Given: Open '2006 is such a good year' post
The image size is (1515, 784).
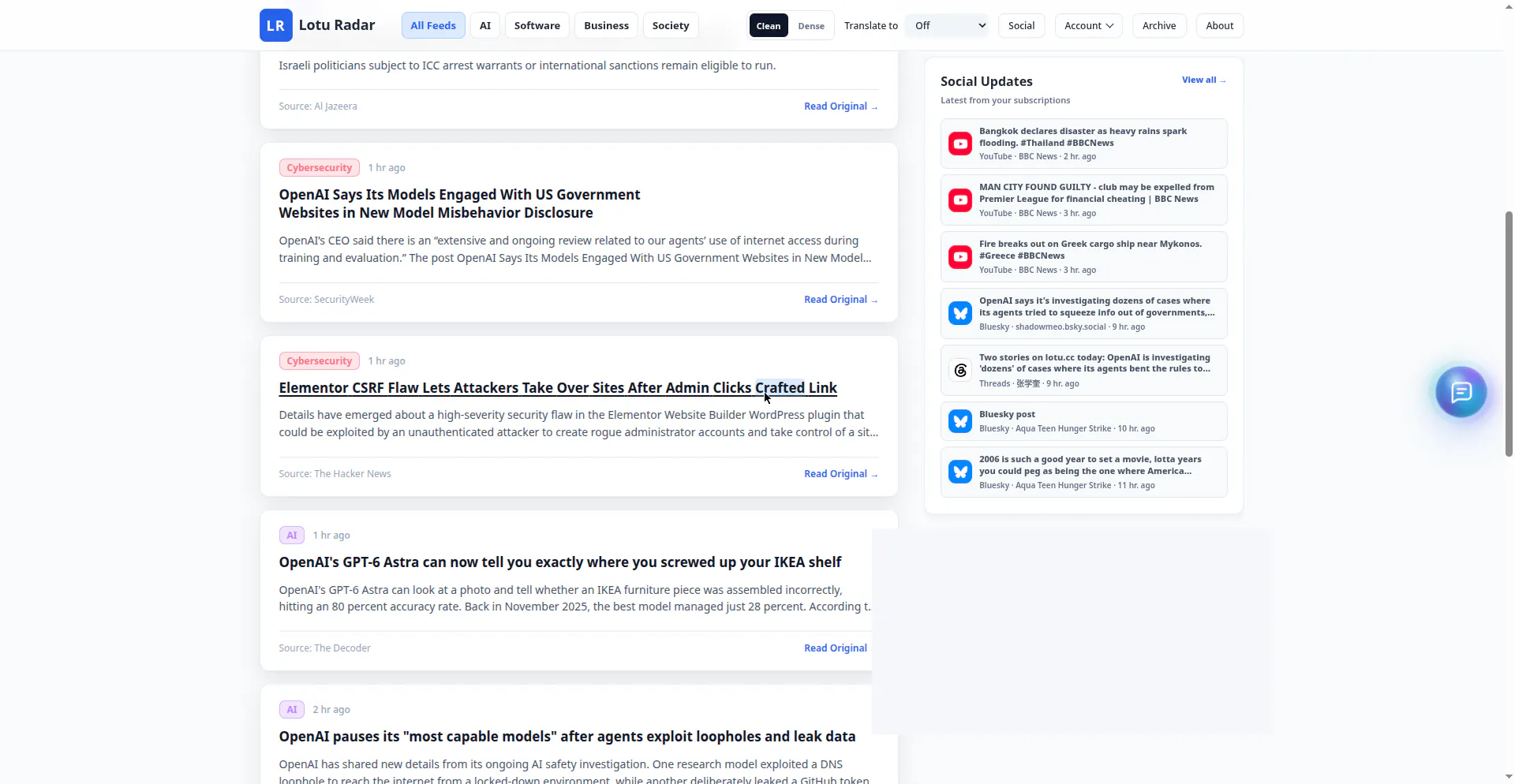Looking at the screenshot, I should 1084,472.
